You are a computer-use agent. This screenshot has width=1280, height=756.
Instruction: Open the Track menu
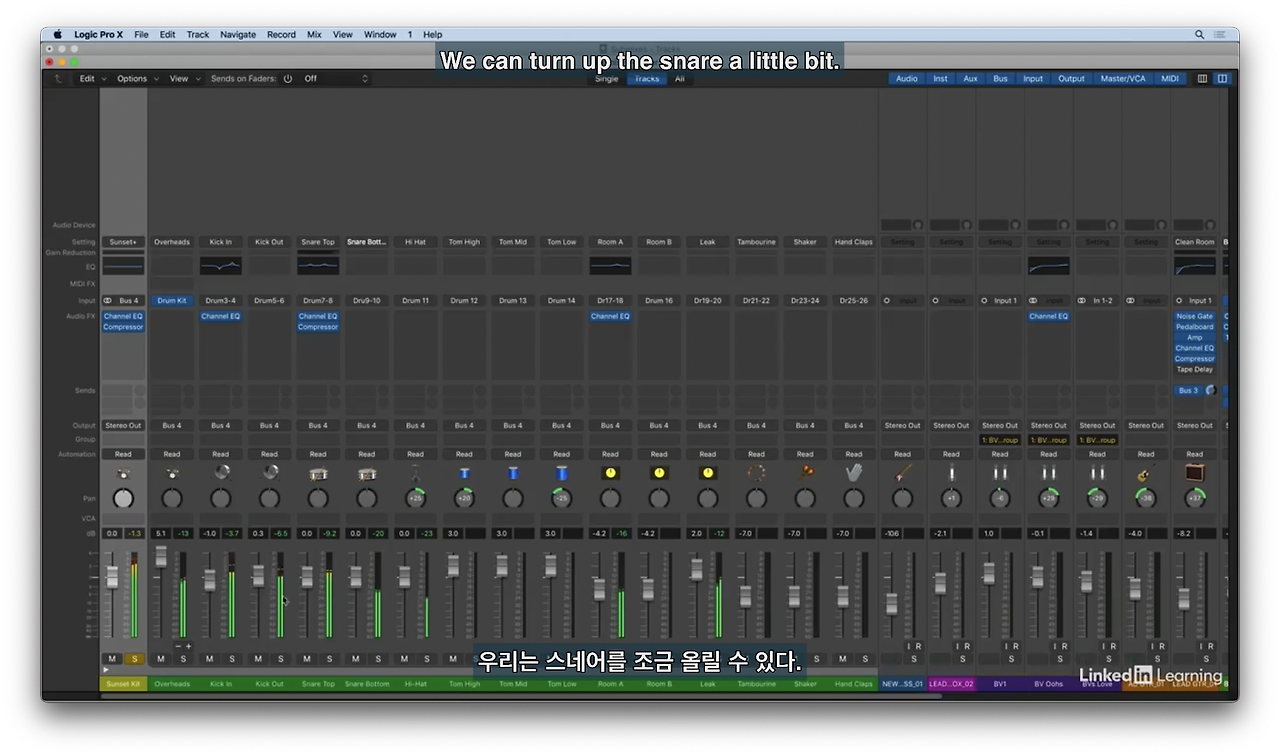click(x=198, y=34)
